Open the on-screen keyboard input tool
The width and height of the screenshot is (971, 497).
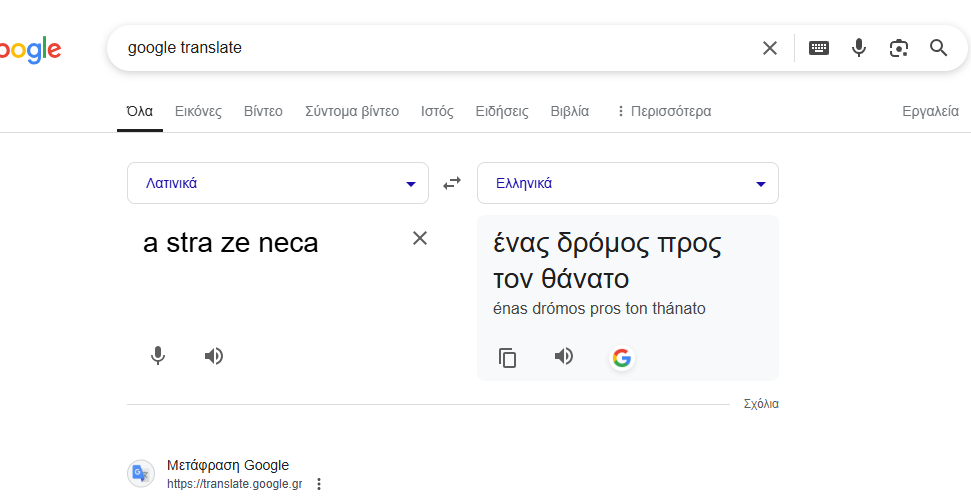coord(818,48)
